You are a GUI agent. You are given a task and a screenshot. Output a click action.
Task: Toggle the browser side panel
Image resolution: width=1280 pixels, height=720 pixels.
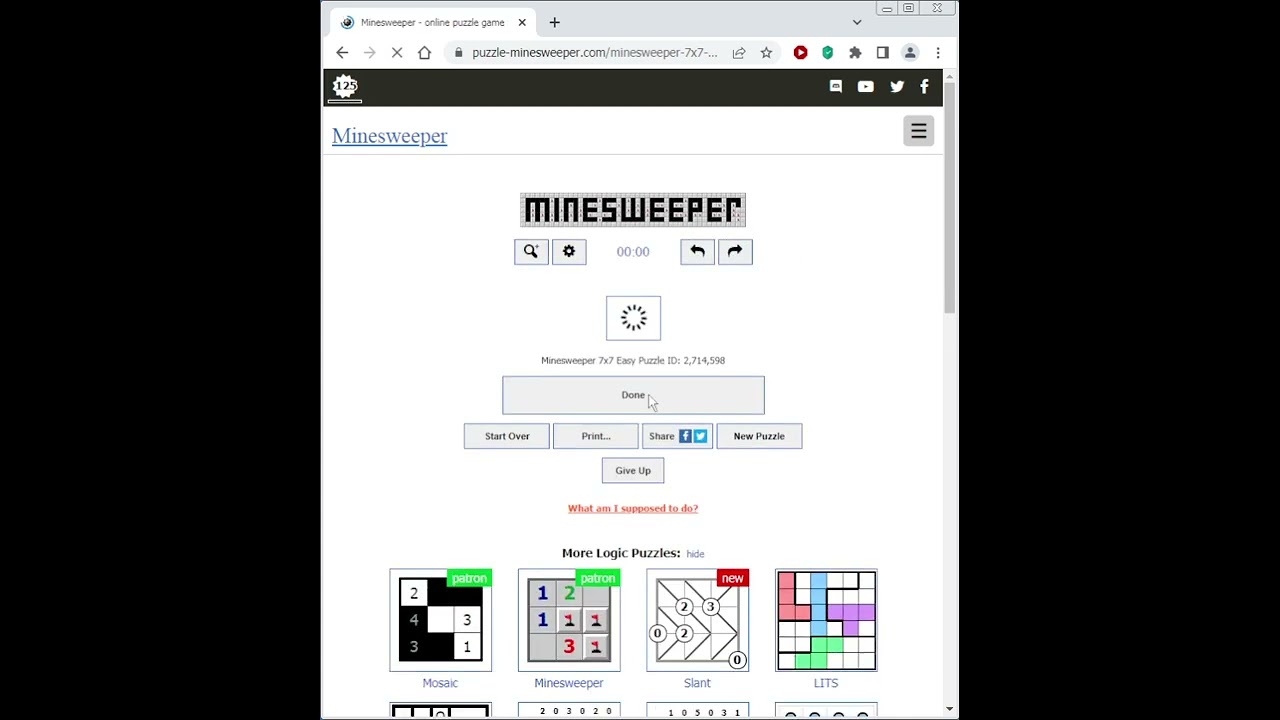882,52
